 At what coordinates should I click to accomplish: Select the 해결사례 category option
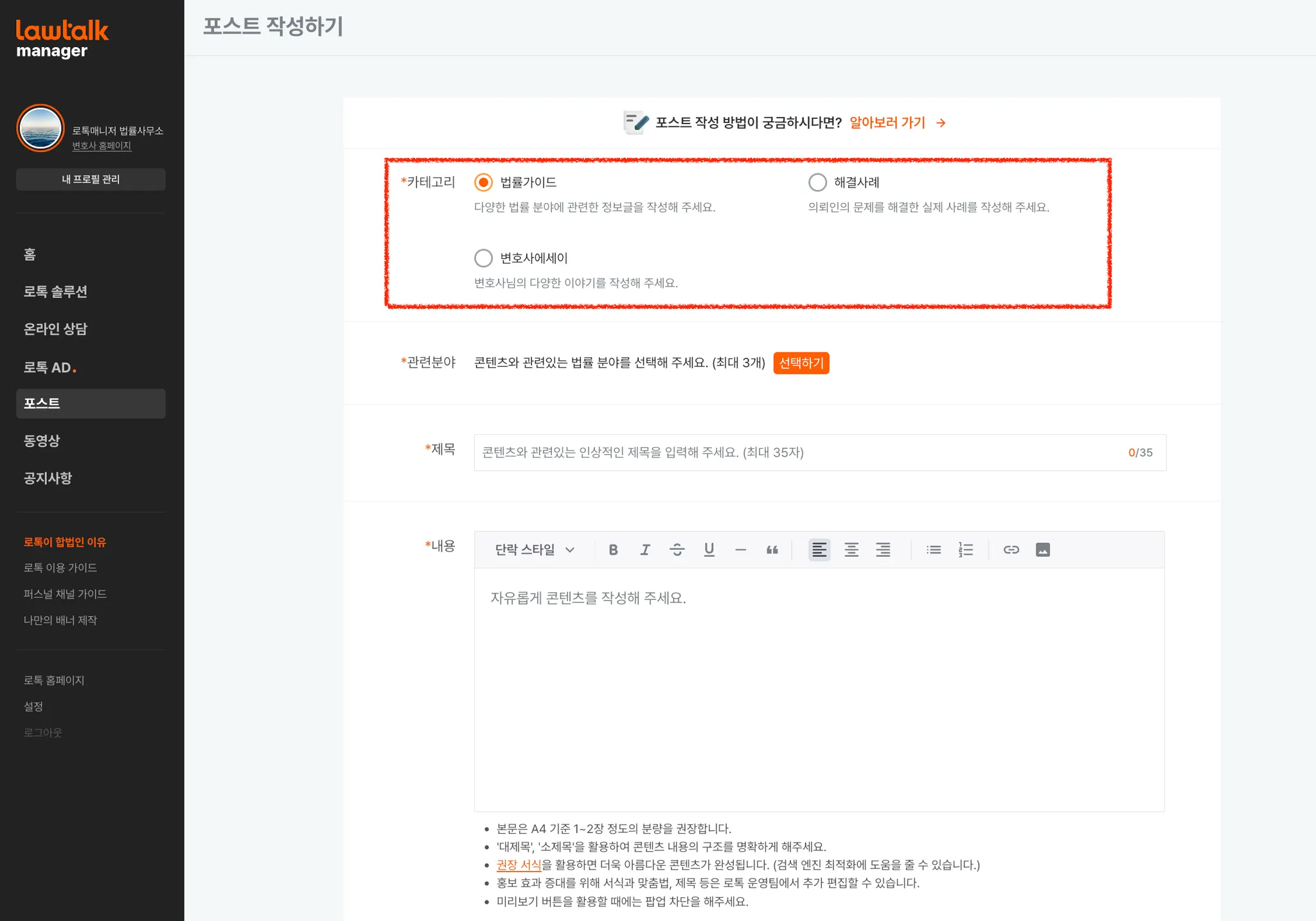[x=817, y=182]
